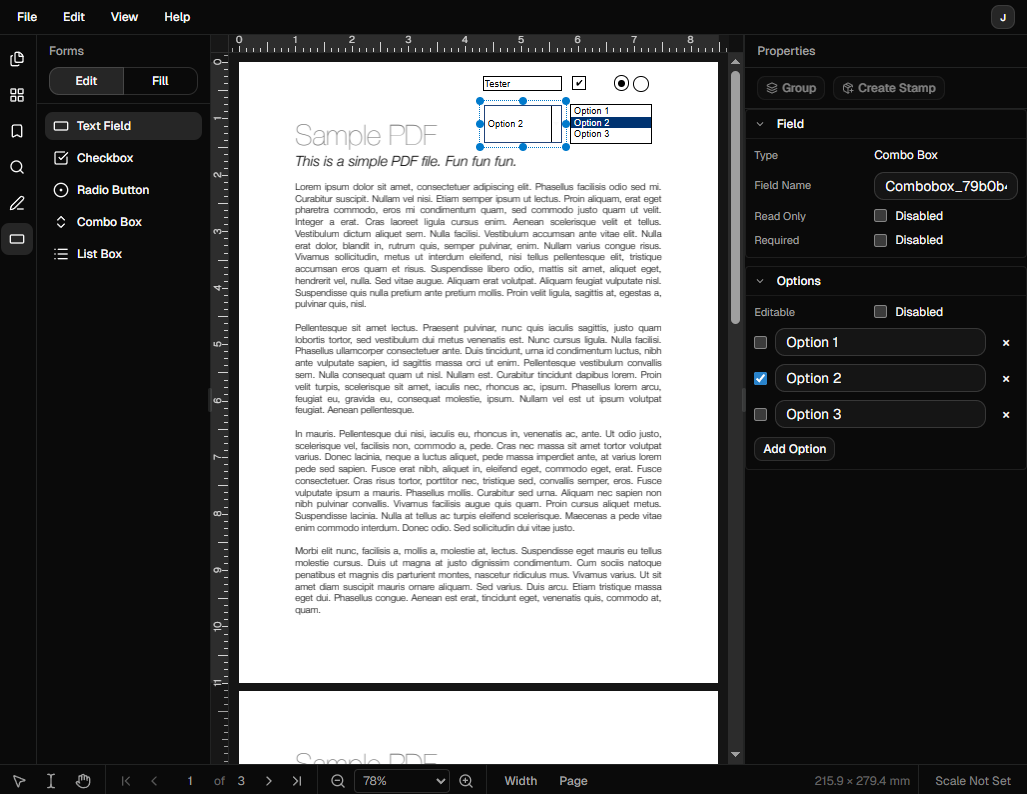Click the Add Option button
The image size is (1027, 794).
(793, 448)
